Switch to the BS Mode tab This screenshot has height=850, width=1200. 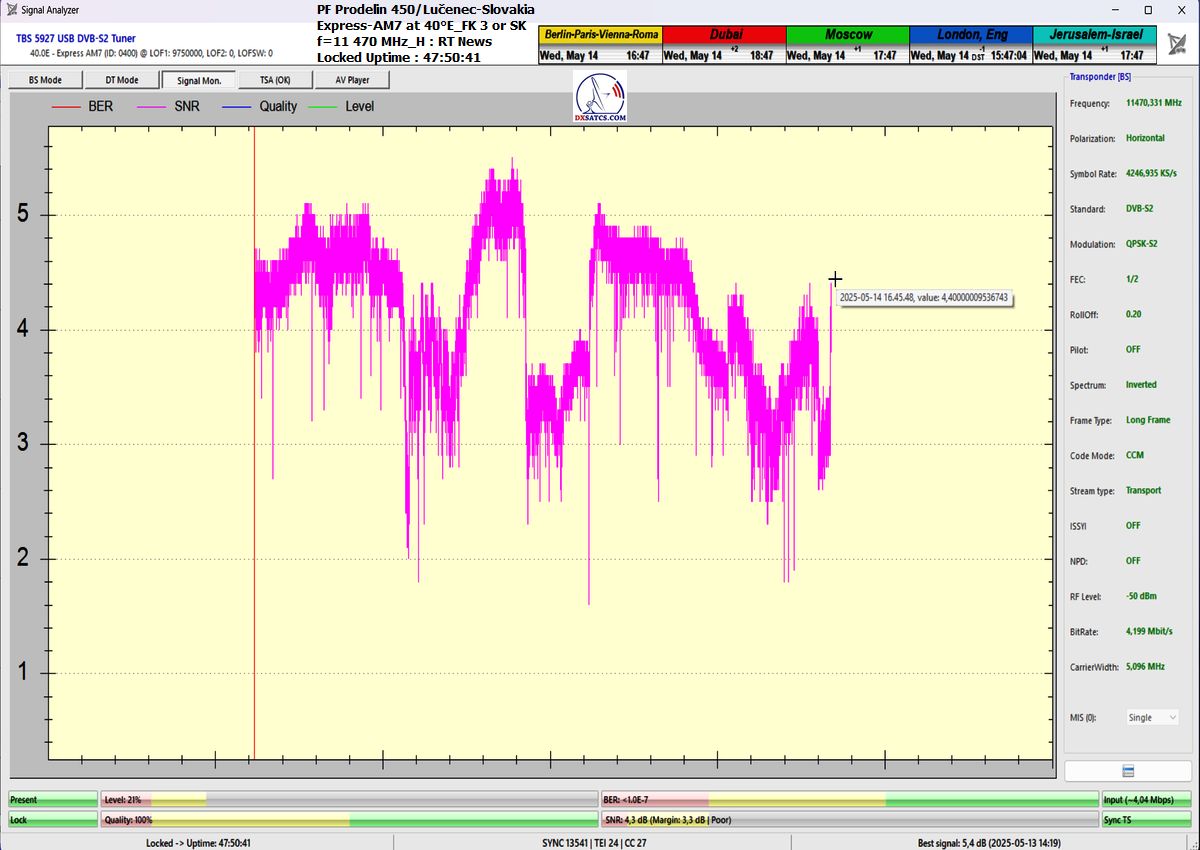[x=43, y=80]
